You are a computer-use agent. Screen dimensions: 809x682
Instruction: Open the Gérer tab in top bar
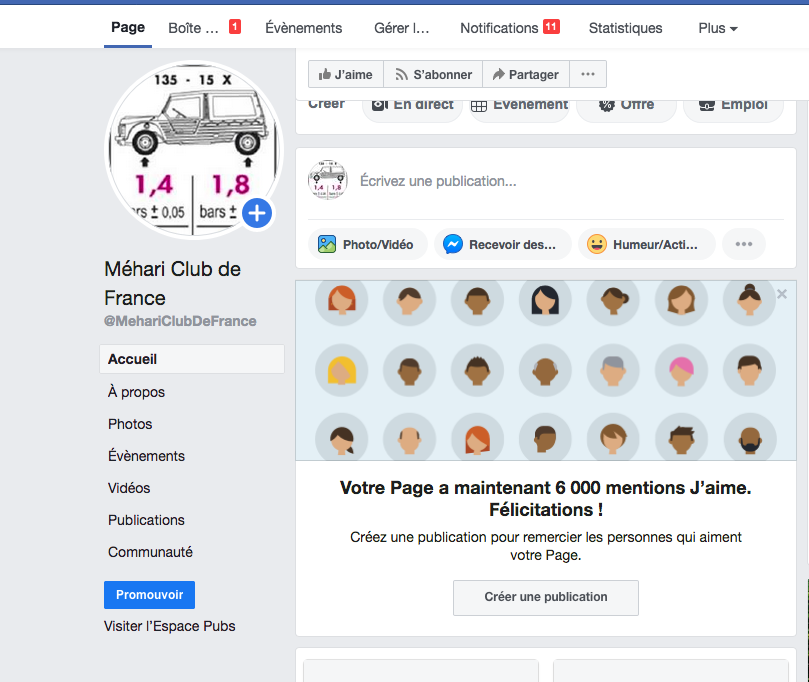pyautogui.click(x=401, y=28)
